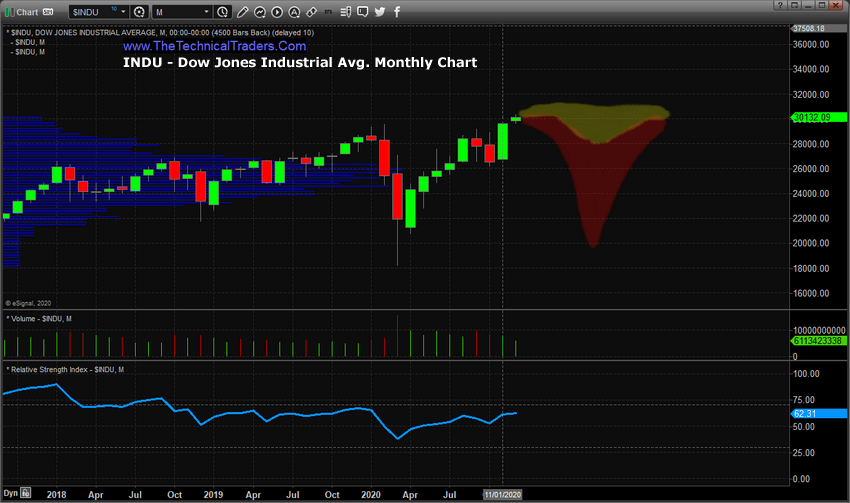Click the eSignal, 2020 copyright text
The width and height of the screenshot is (850, 503).
click(28, 303)
